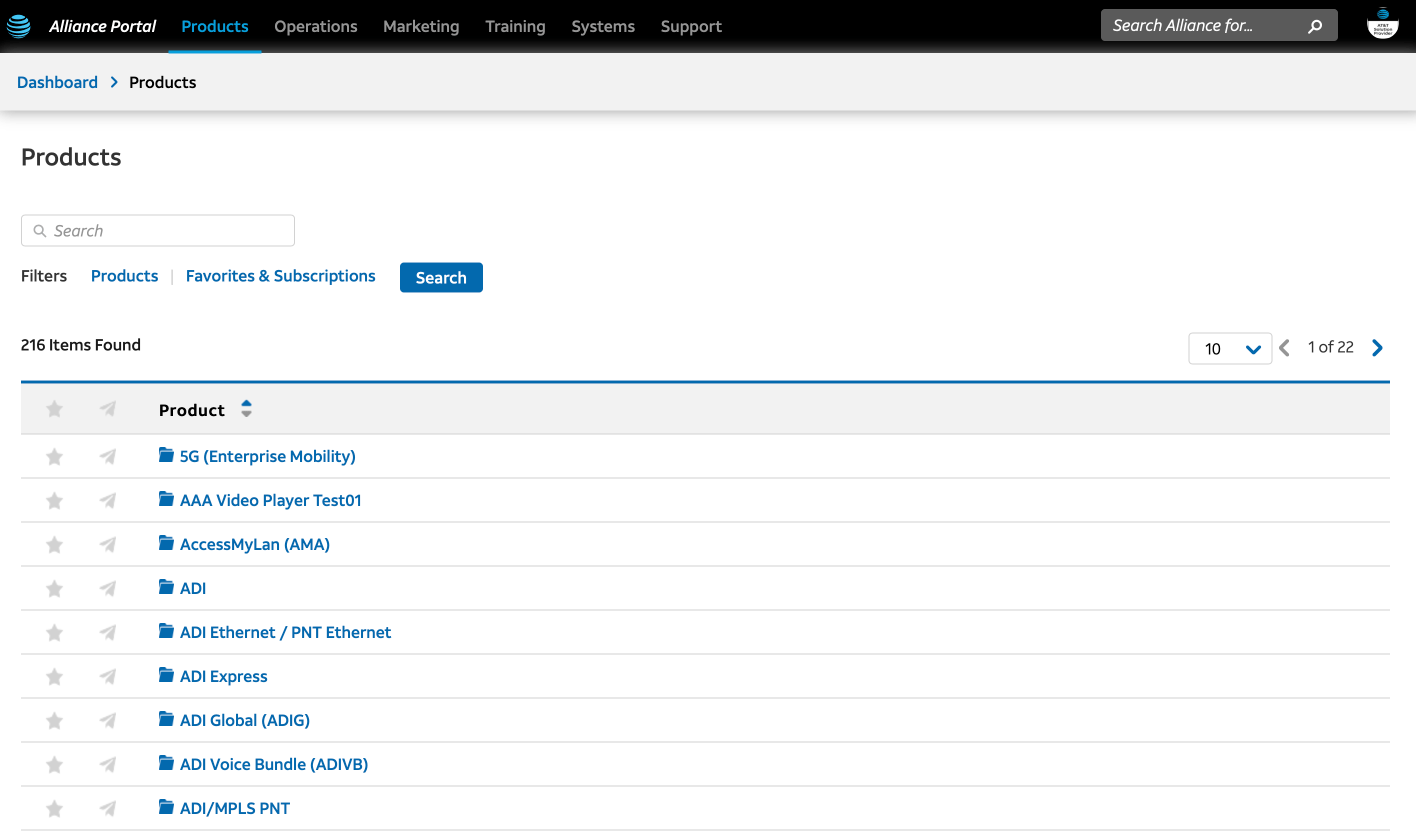Go to the Dashboard breadcrumb link
Screen dimensions: 1416x833
(57, 82)
